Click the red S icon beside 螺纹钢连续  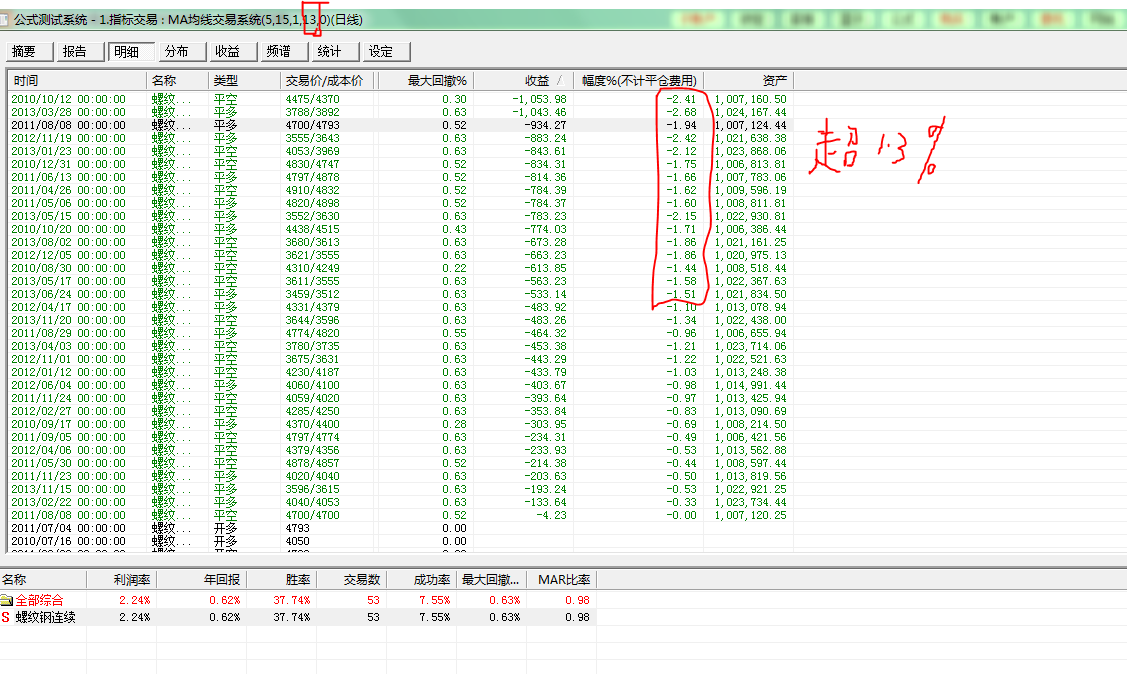pyautogui.click(x=6, y=617)
